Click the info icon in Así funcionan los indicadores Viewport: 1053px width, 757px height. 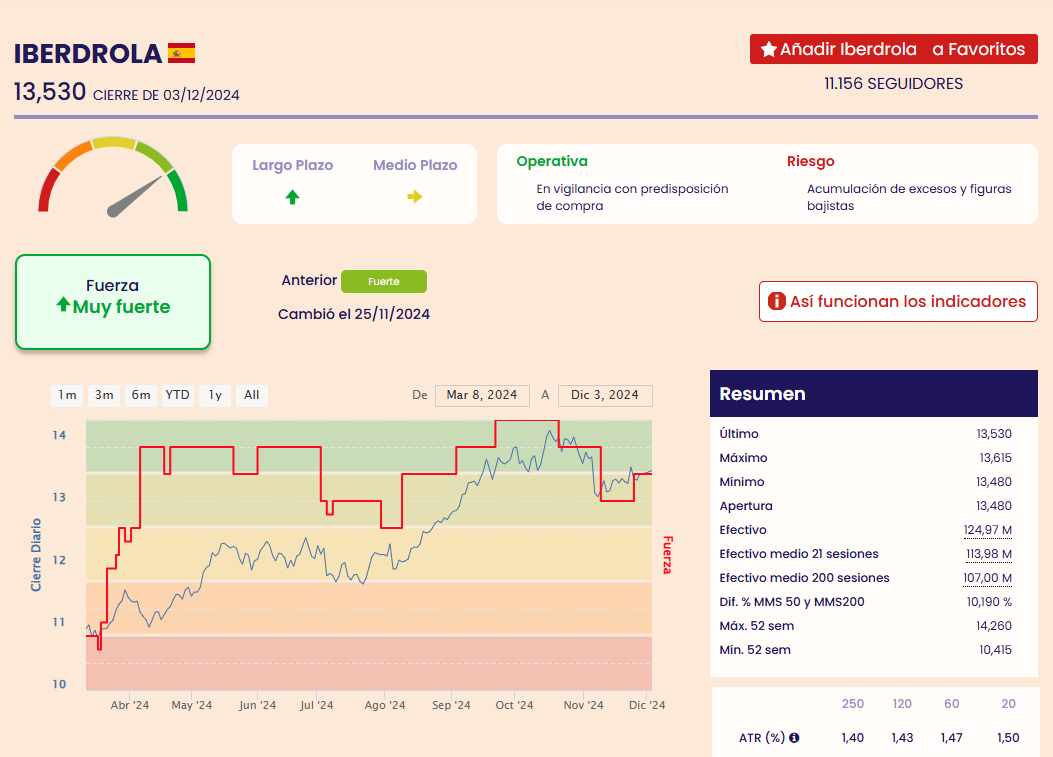click(x=777, y=301)
